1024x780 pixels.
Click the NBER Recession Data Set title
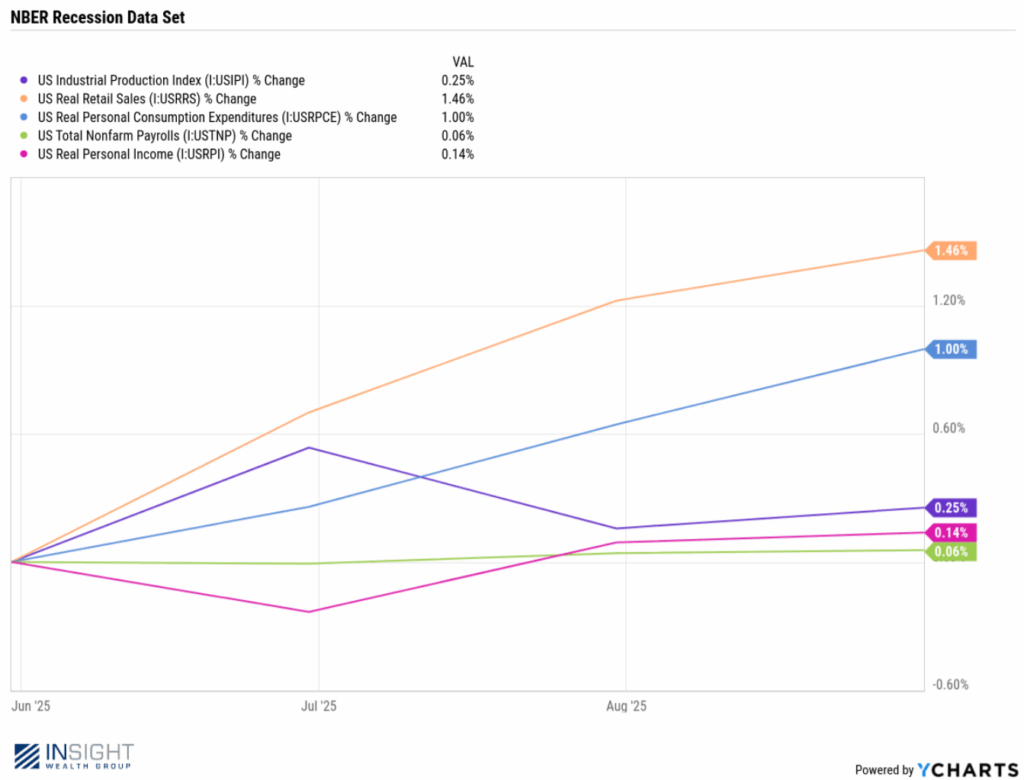coord(97,18)
